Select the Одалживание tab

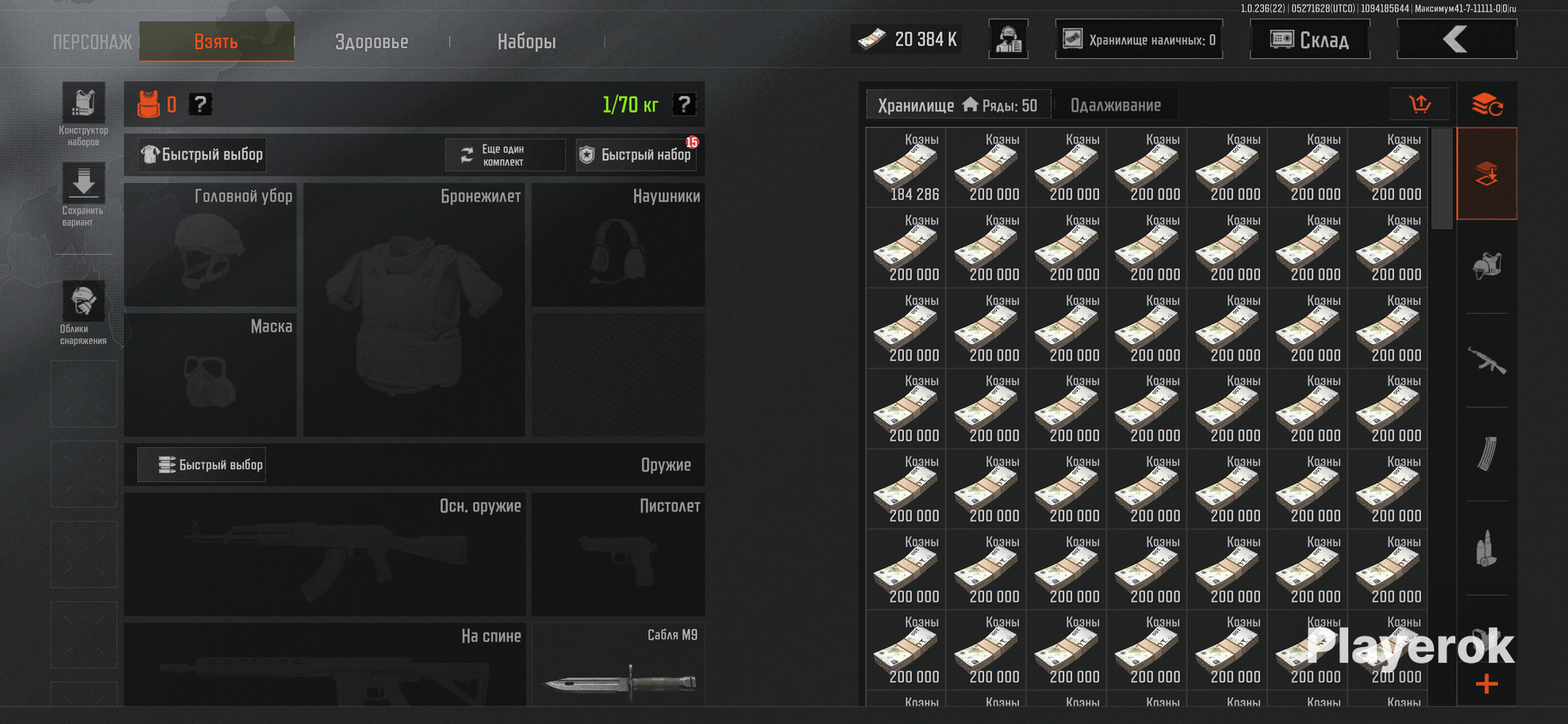pos(1116,105)
